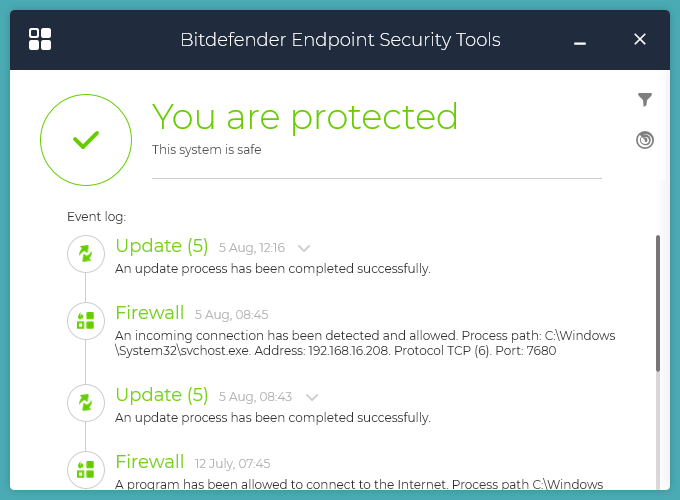This screenshot has height=500, width=680.
Task: Open the scan radar icon
Action: coord(645,140)
